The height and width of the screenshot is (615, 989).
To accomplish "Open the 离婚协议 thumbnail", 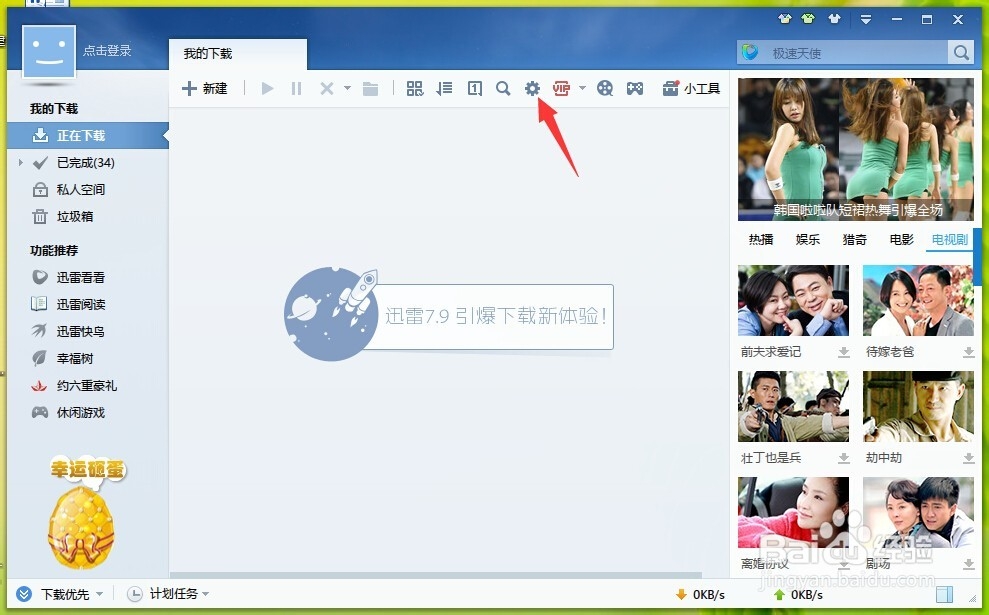I will coord(793,512).
